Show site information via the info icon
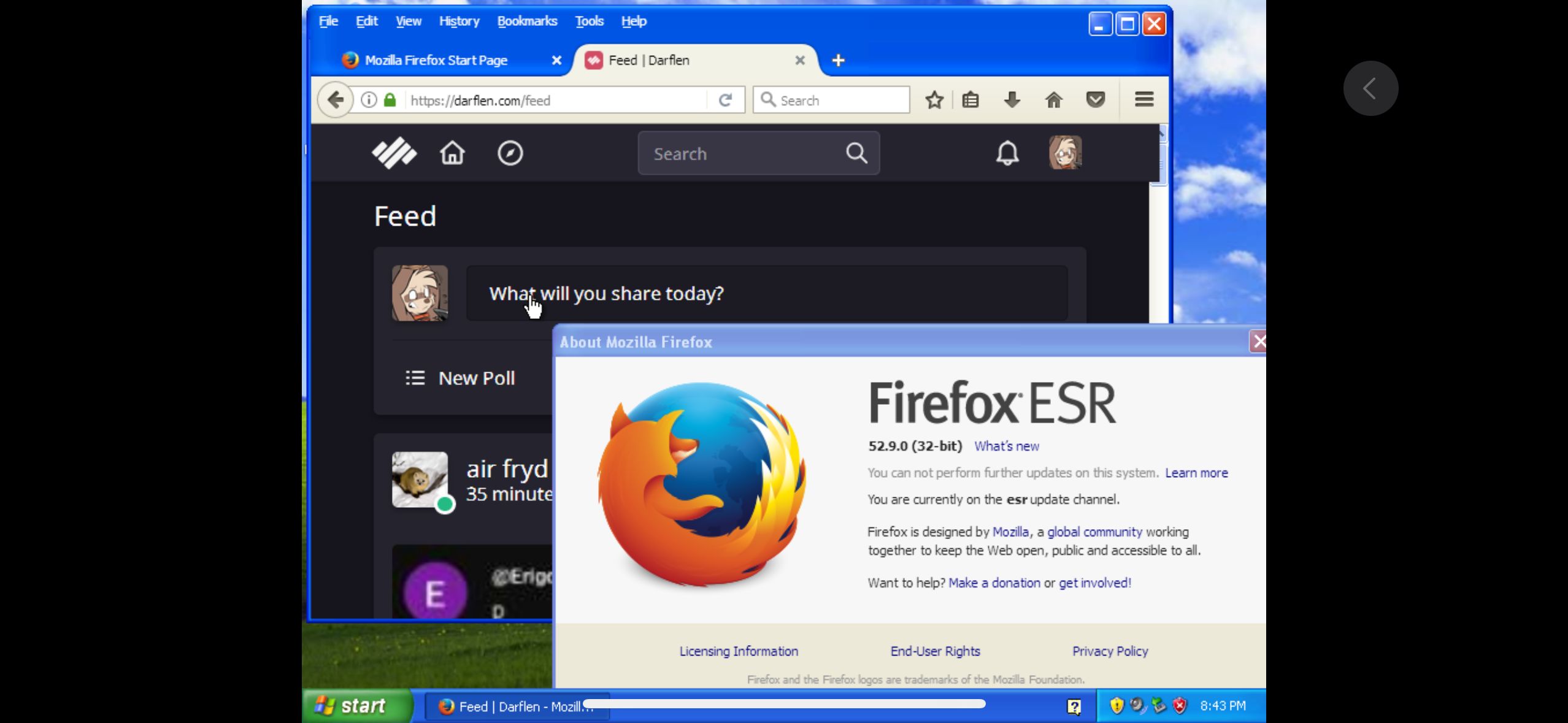Viewport: 1568px width, 723px height. [369, 100]
